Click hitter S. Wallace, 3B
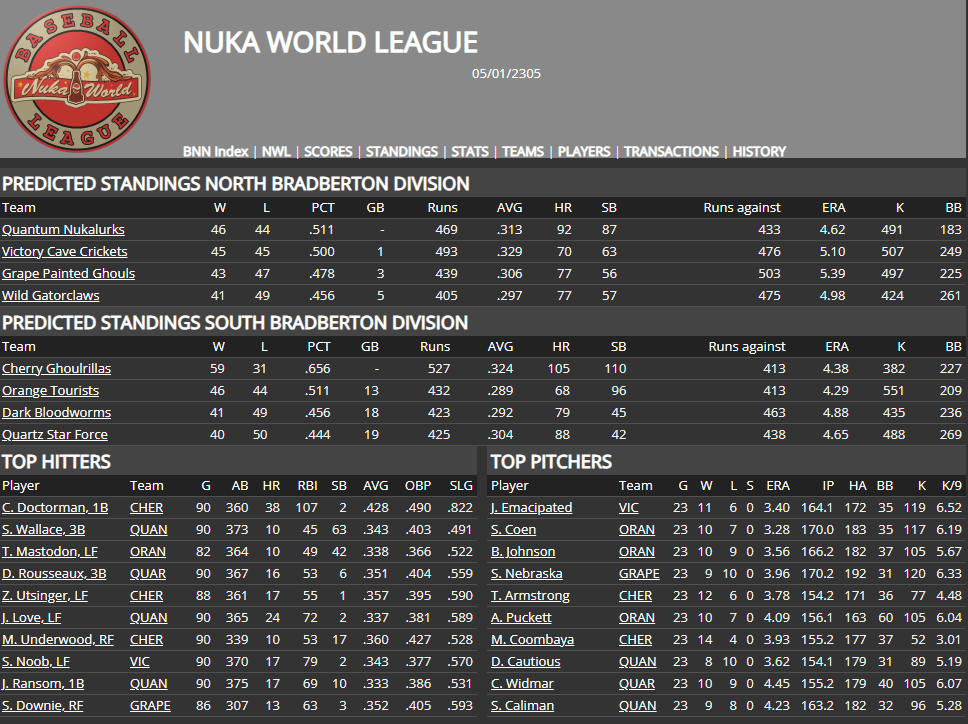968x724 pixels. tap(46, 530)
